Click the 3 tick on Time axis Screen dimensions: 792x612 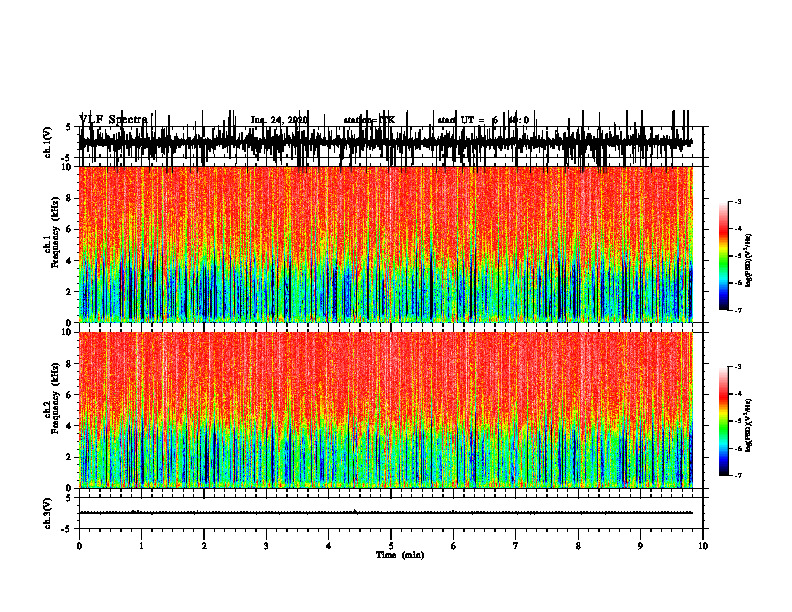[x=266, y=546]
